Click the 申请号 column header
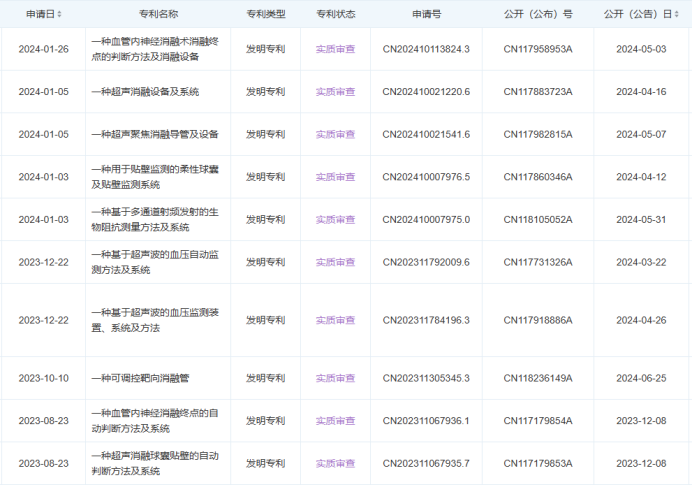This screenshot has width=692, height=487. pos(426,14)
